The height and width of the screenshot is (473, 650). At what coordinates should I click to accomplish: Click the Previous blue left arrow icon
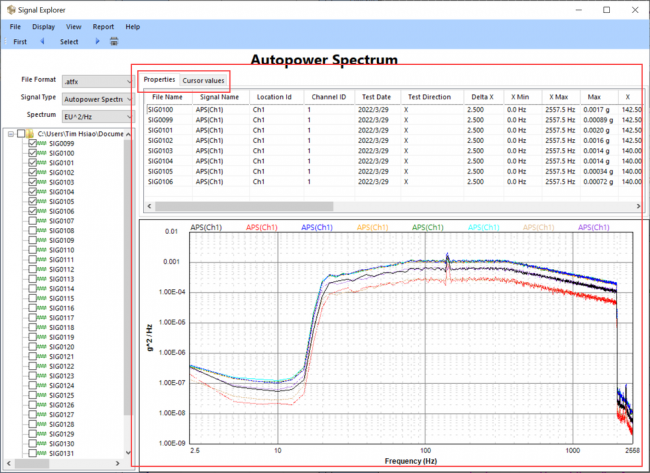pyautogui.click(x=42, y=42)
